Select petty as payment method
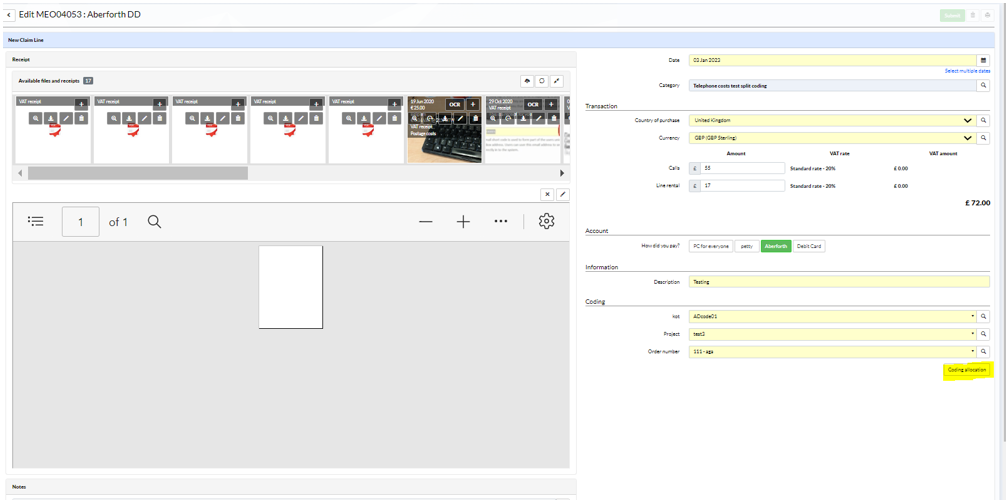This screenshot has width=1006, height=500. (x=747, y=246)
